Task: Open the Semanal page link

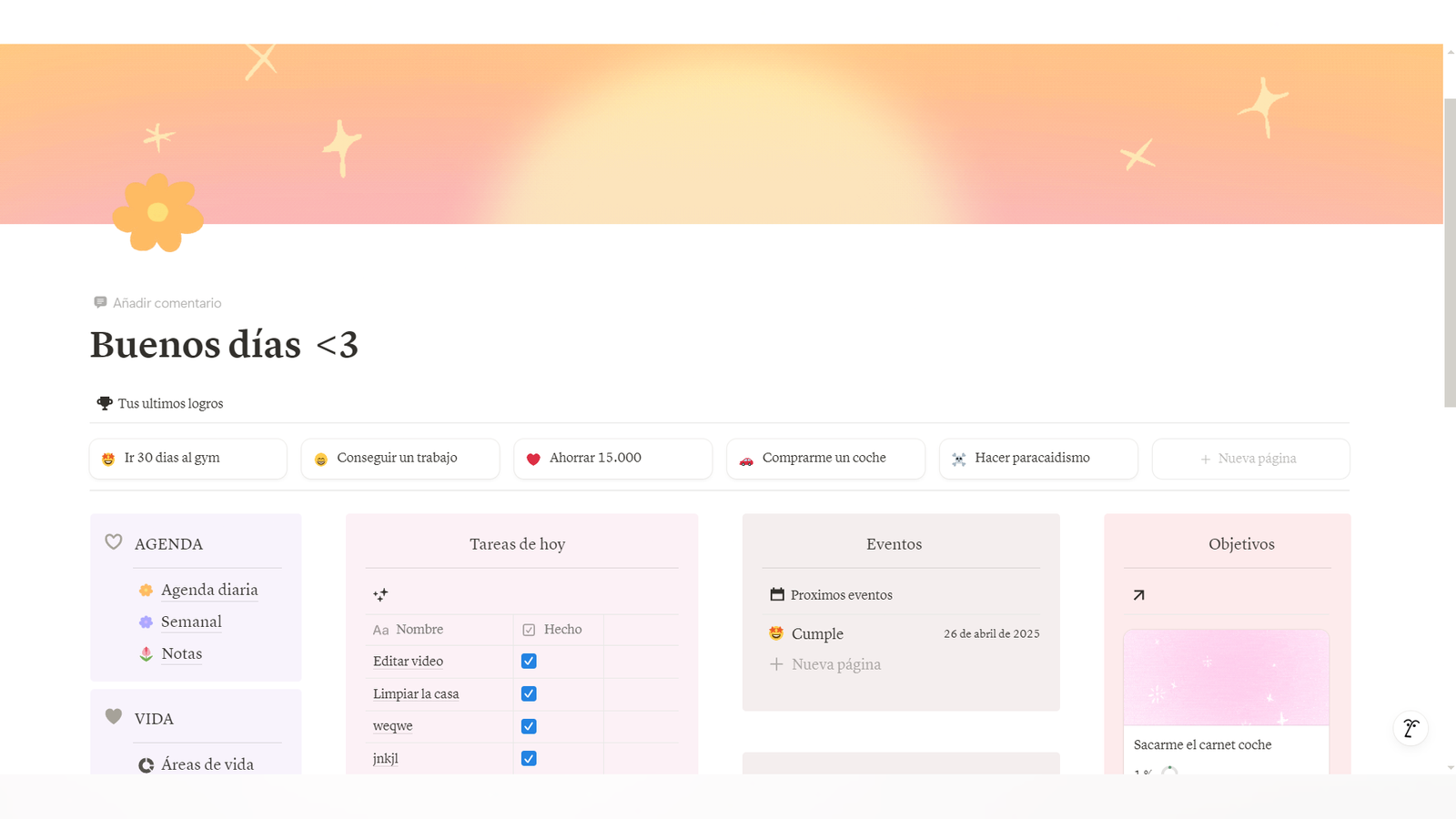Action: click(x=191, y=622)
